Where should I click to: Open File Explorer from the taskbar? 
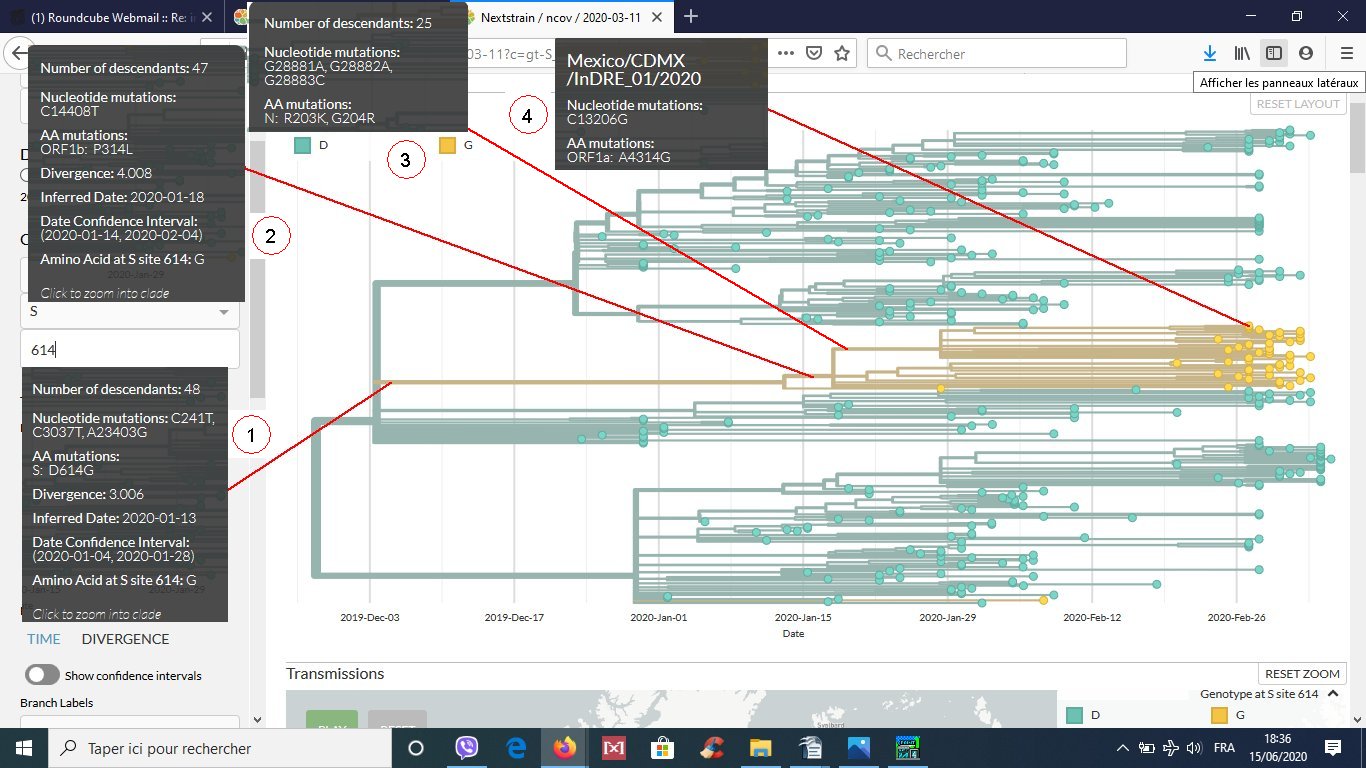pyautogui.click(x=761, y=748)
